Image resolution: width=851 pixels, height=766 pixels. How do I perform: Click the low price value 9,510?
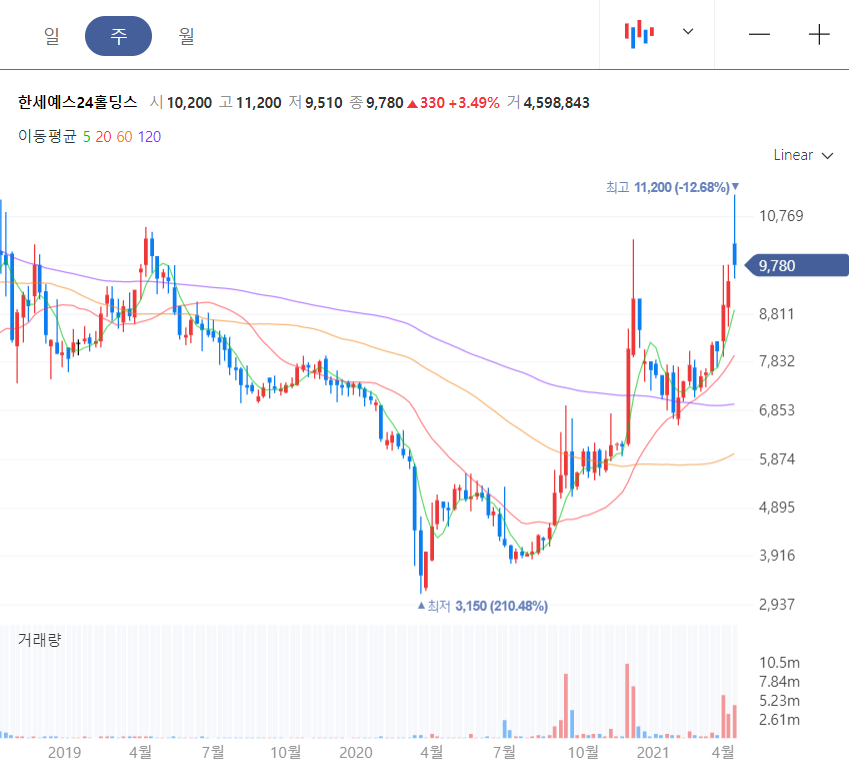point(323,103)
